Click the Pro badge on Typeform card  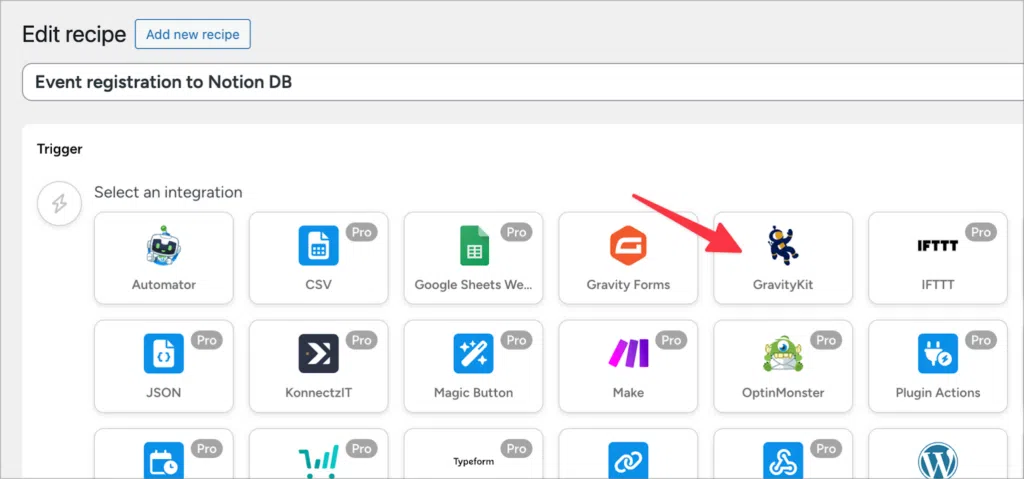(517, 448)
